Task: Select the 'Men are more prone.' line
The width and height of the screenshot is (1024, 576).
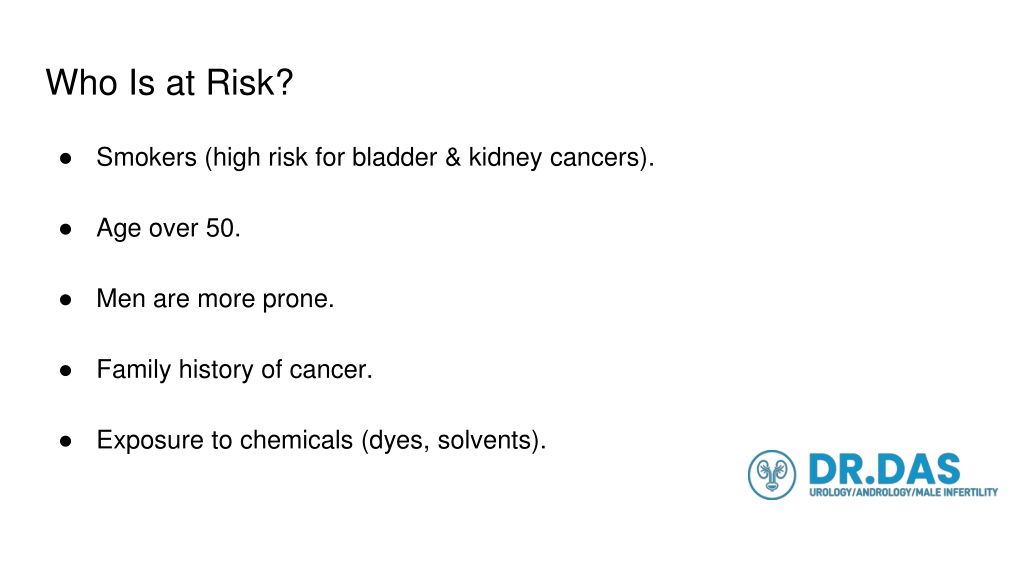Action: pyautogui.click(x=215, y=299)
